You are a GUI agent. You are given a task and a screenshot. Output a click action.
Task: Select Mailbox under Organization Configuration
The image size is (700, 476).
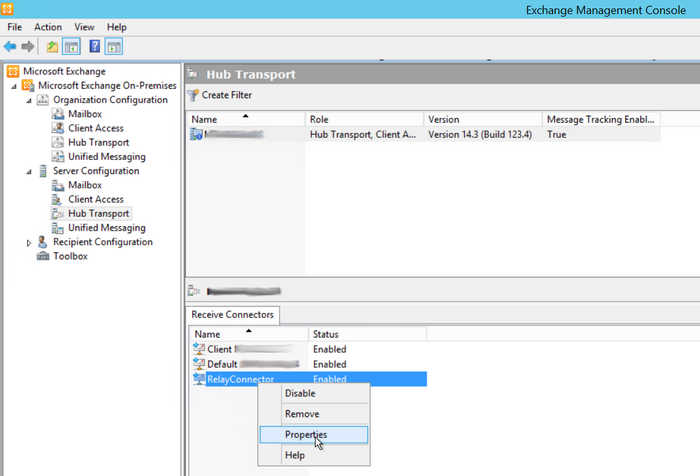point(85,114)
